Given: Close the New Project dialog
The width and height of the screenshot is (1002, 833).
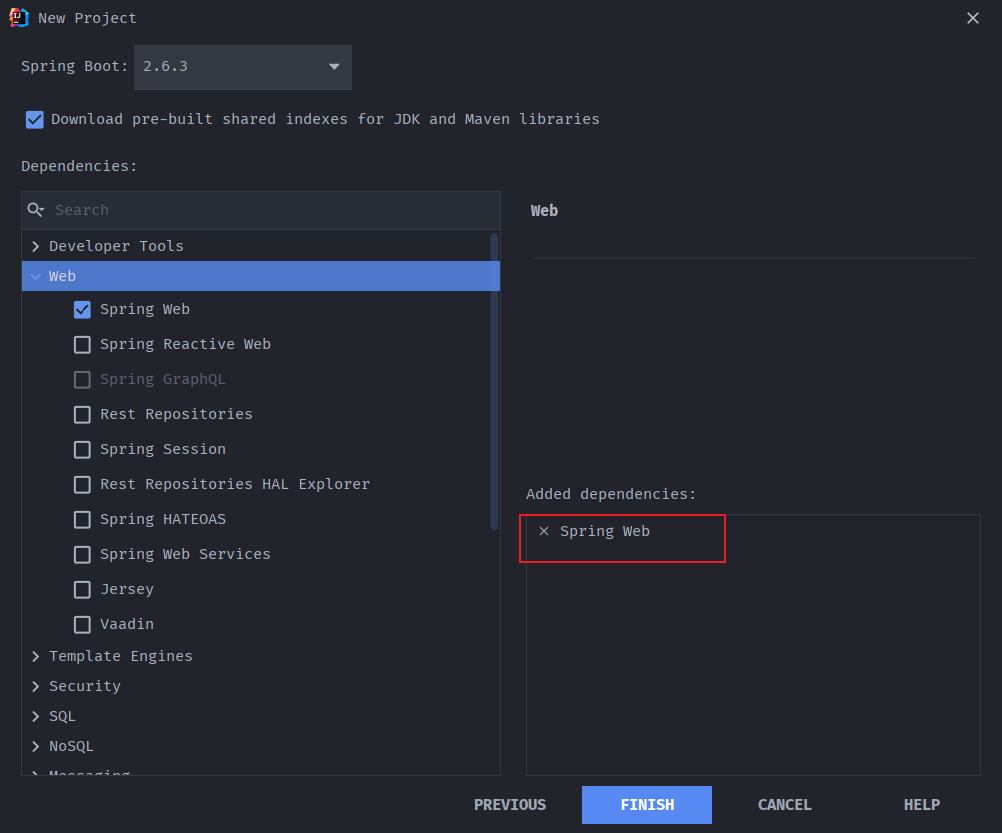Looking at the screenshot, I should pyautogui.click(x=973, y=18).
